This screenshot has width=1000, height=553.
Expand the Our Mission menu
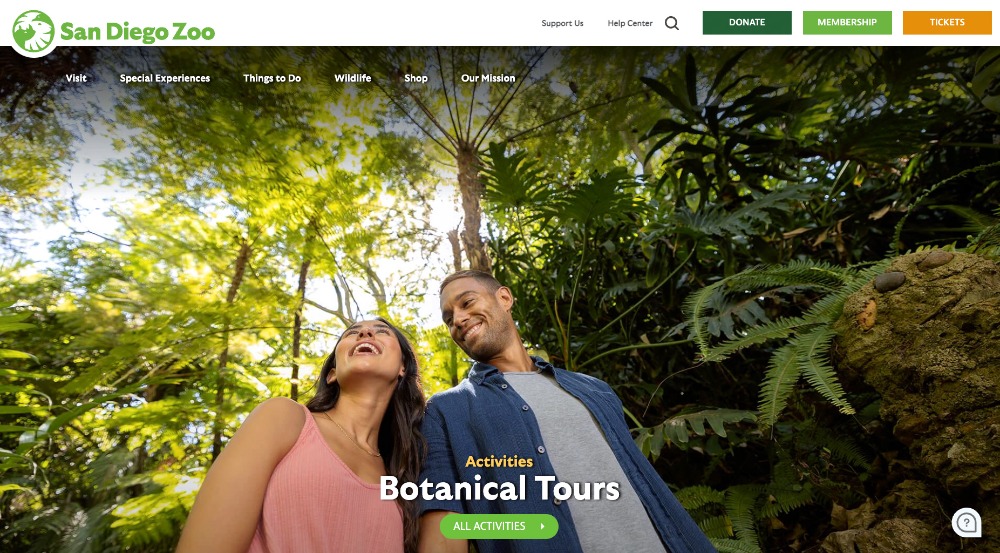[488, 78]
